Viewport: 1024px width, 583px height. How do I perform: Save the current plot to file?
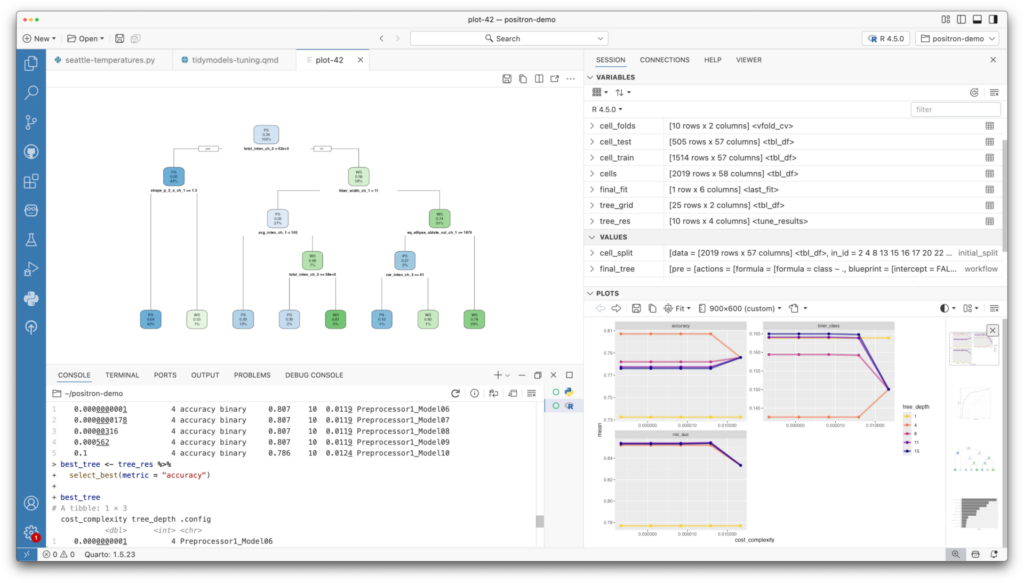pos(637,308)
